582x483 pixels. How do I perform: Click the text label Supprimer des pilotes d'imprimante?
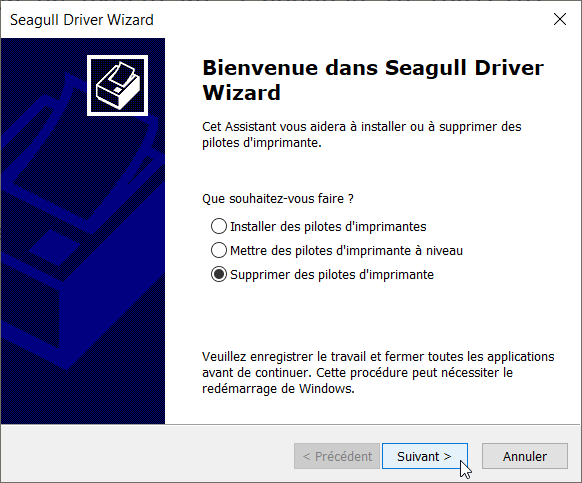point(332,275)
